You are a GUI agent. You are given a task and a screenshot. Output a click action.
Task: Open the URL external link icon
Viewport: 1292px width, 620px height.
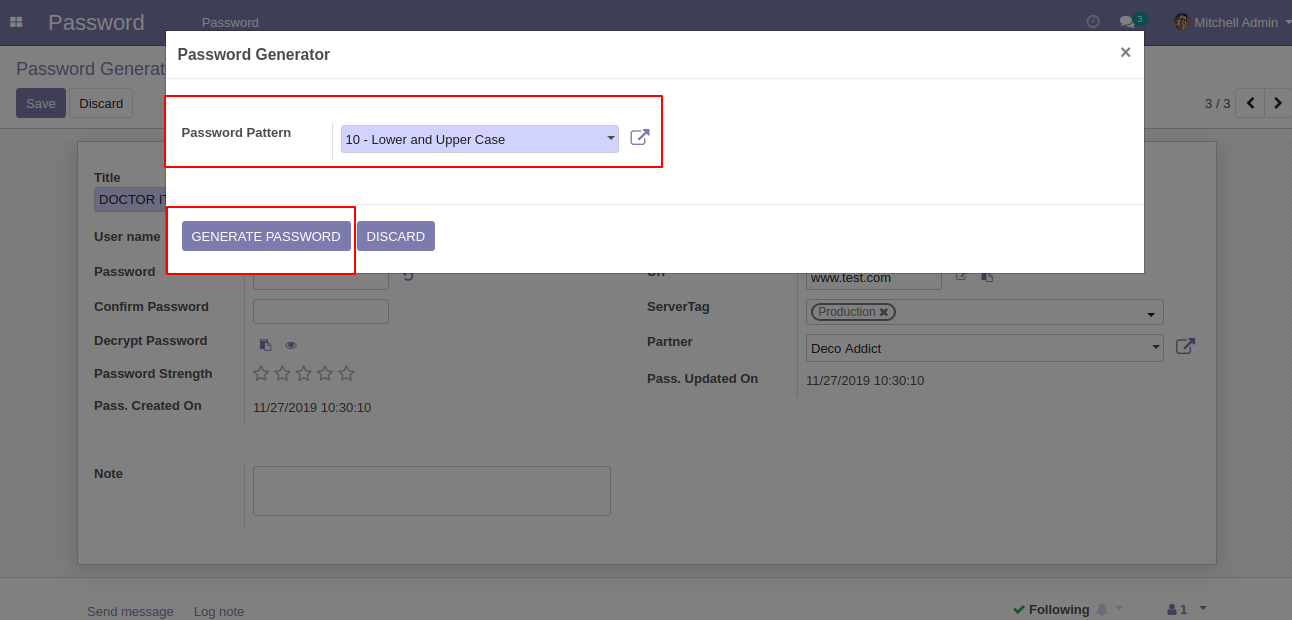click(961, 276)
